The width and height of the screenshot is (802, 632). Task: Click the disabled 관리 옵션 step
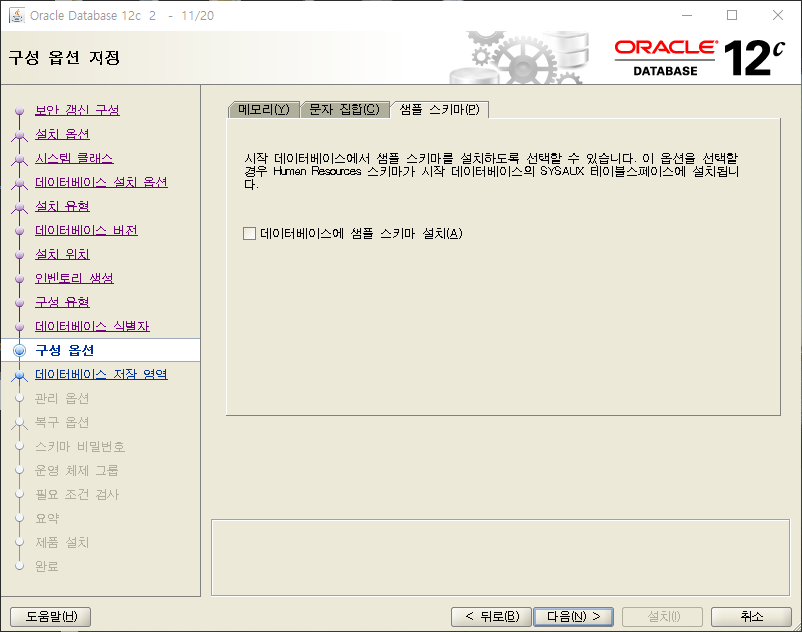point(62,398)
